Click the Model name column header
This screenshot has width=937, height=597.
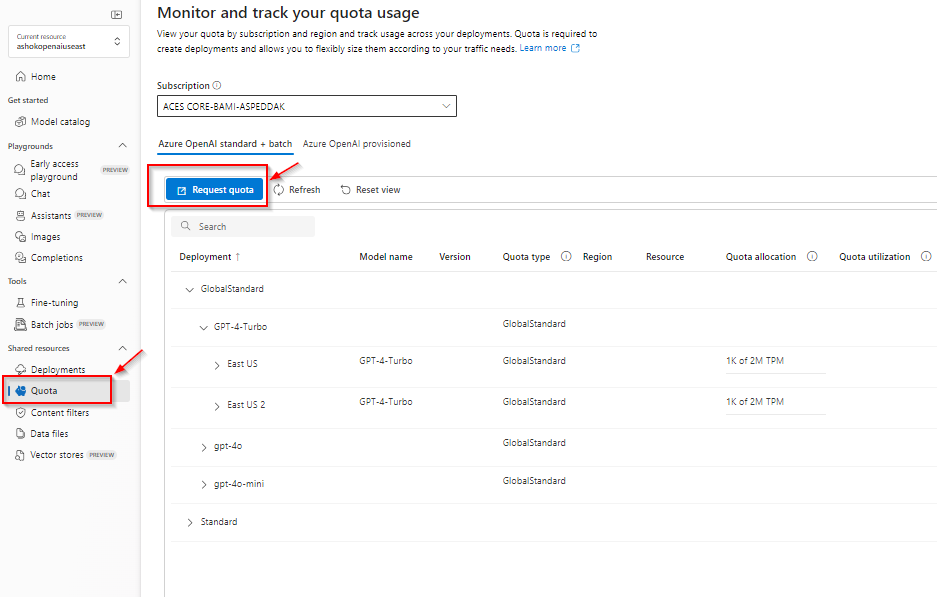pos(386,256)
